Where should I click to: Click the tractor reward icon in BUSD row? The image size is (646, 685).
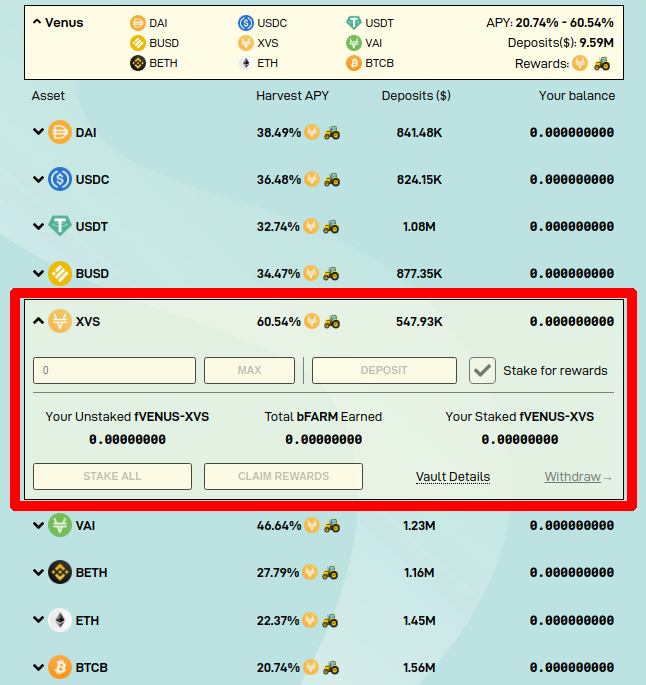[x=331, y=274]
